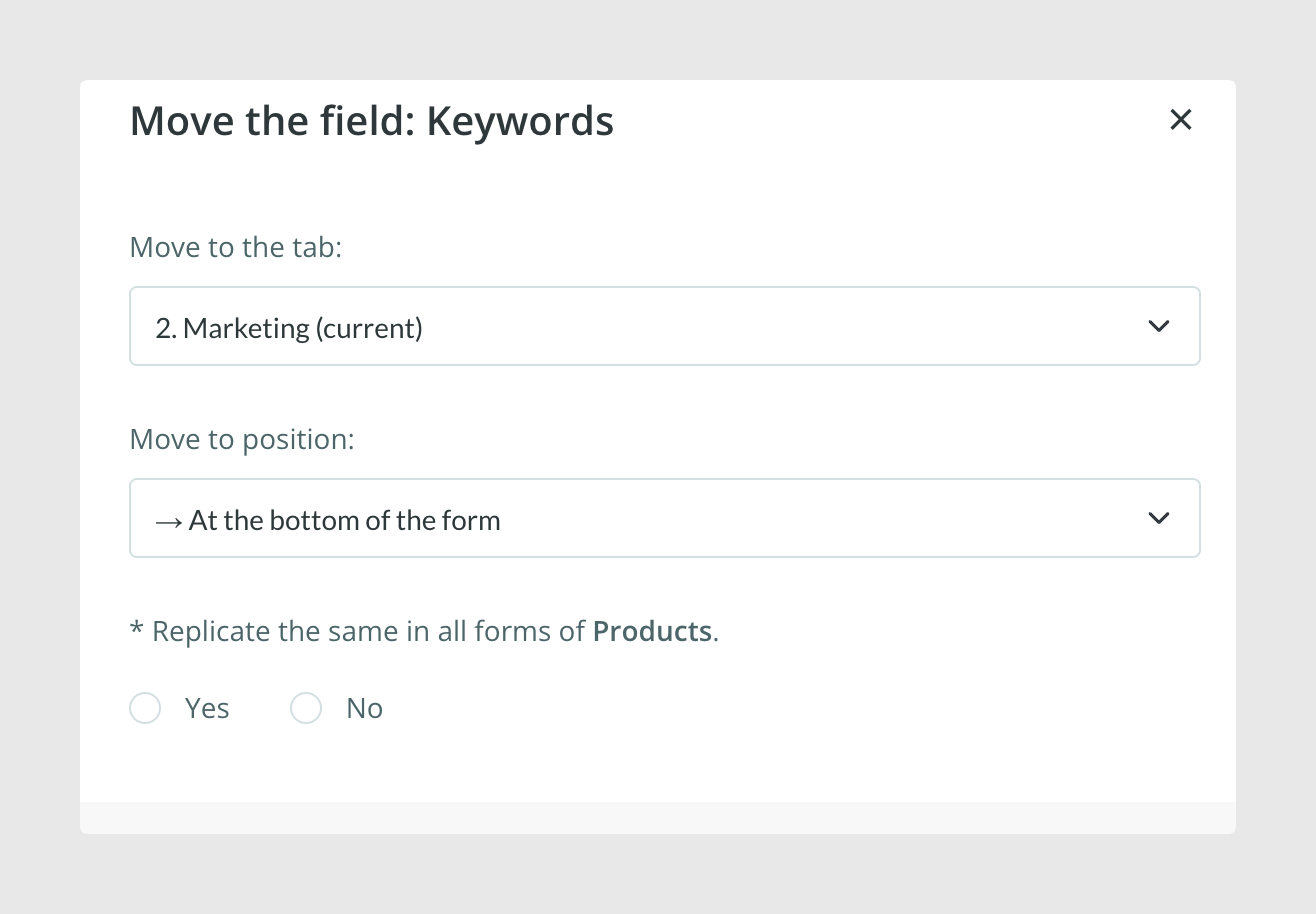The image size is (1316, 914).
Task: Click the Yes label text
Action: tap(207, 708)
